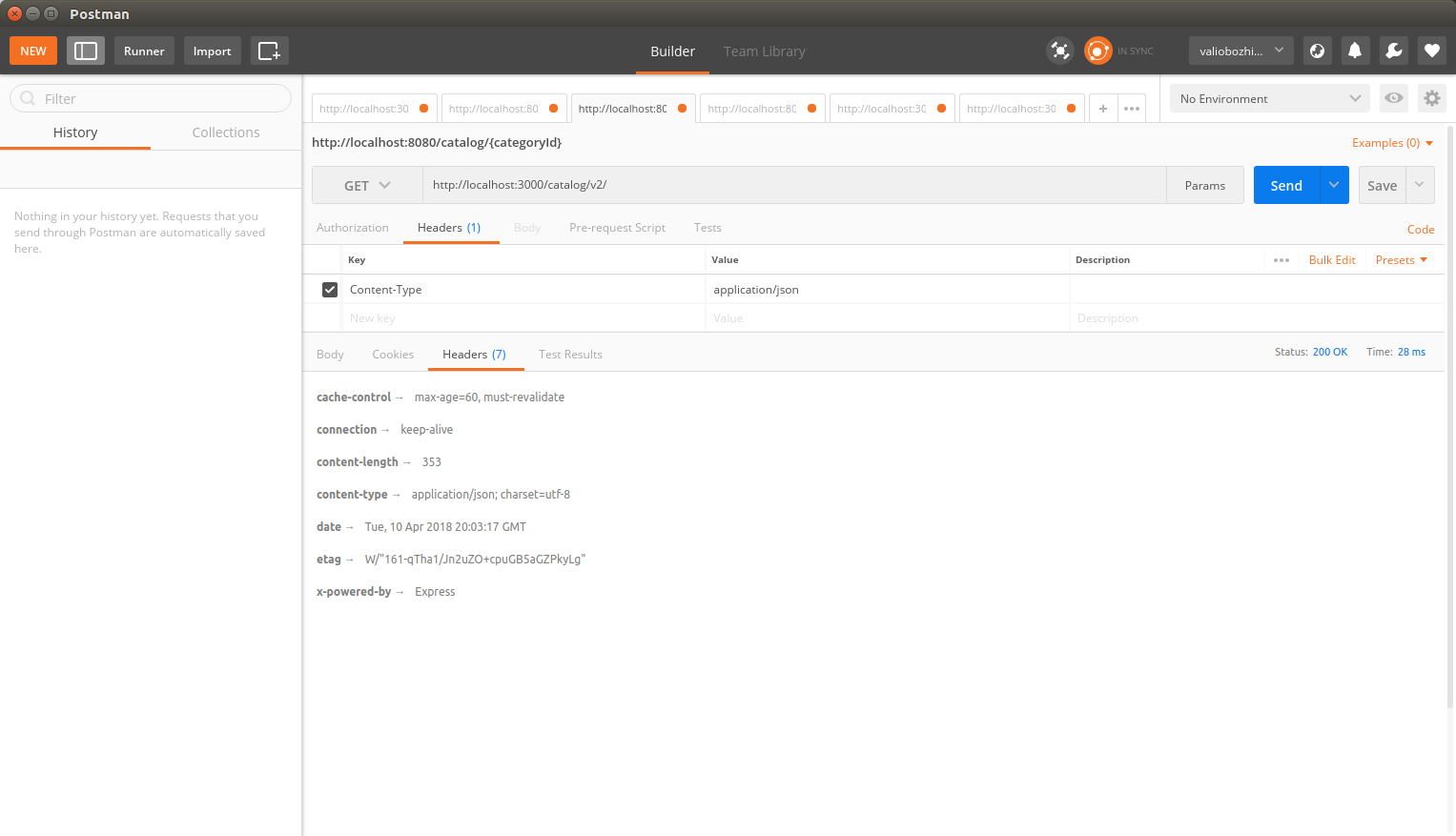Select the etag header value text

pyautogui.click(x=475, y=560)
